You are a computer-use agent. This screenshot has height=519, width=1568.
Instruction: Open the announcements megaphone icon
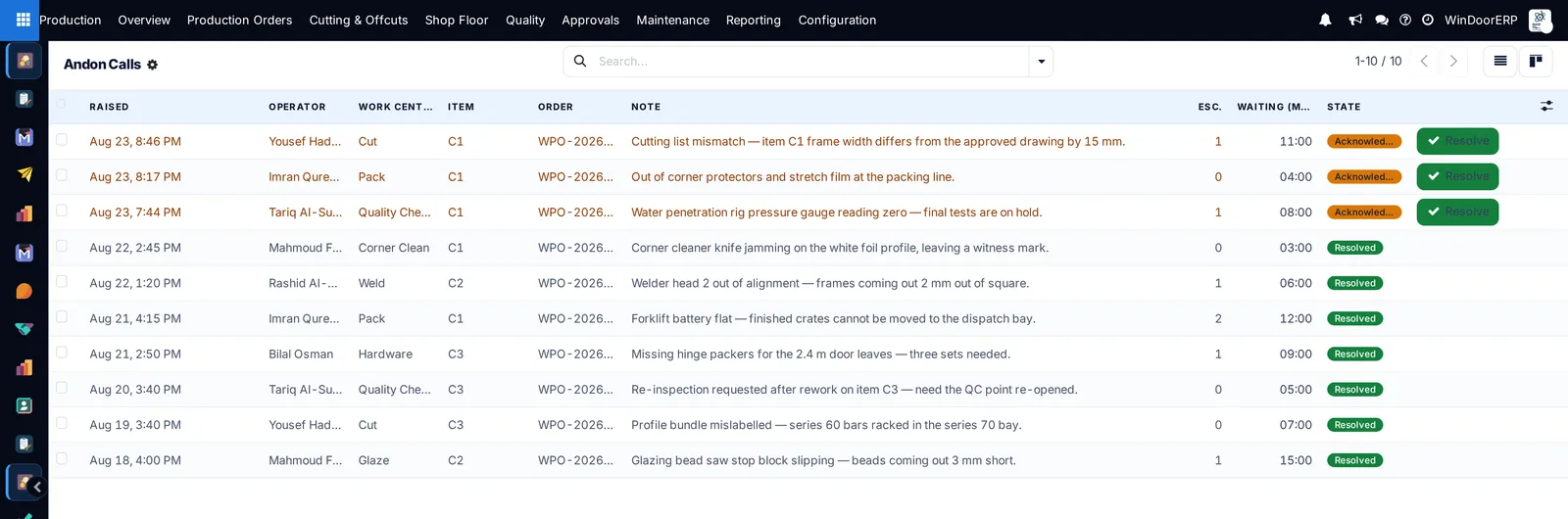[x=1355, y=20]
